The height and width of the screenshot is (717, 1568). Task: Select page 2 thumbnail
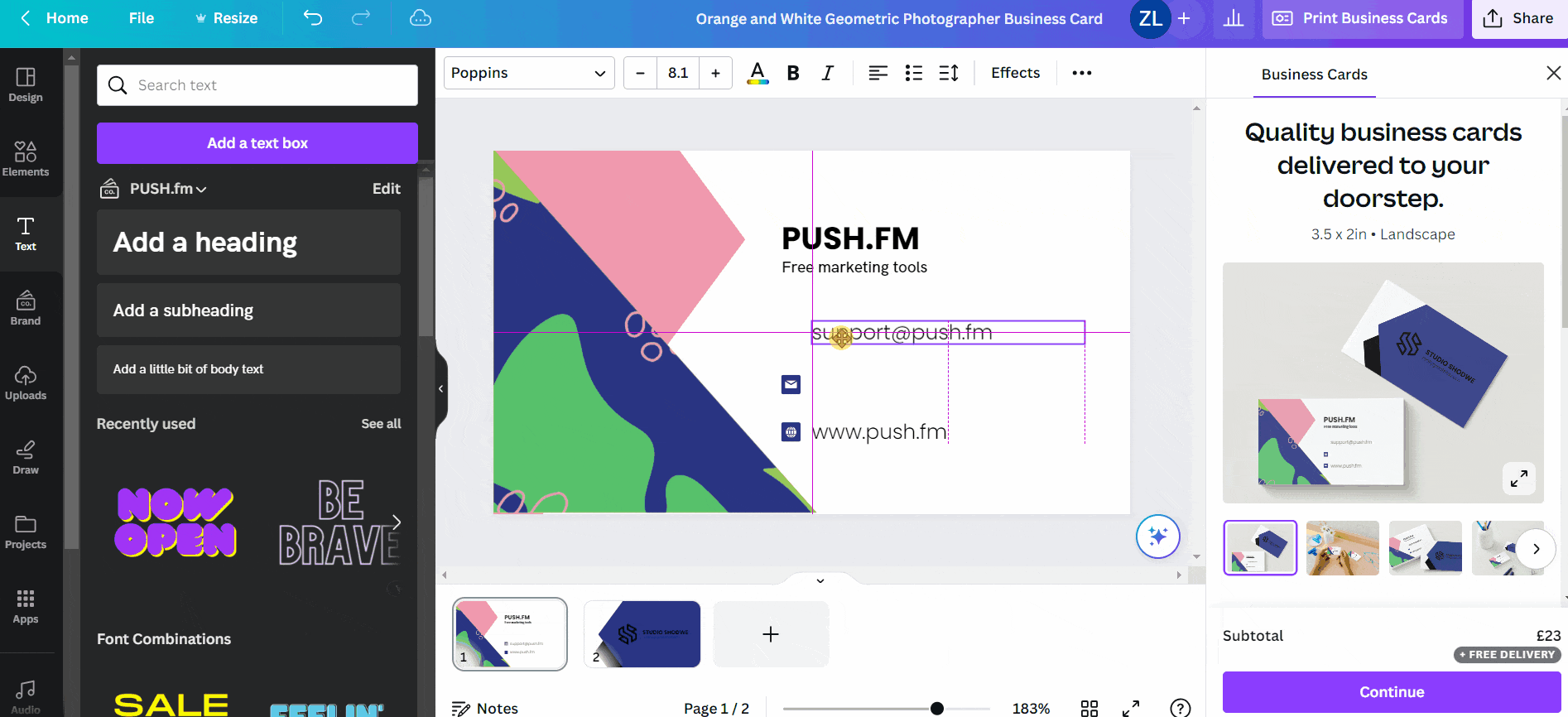tap(642, 634)
